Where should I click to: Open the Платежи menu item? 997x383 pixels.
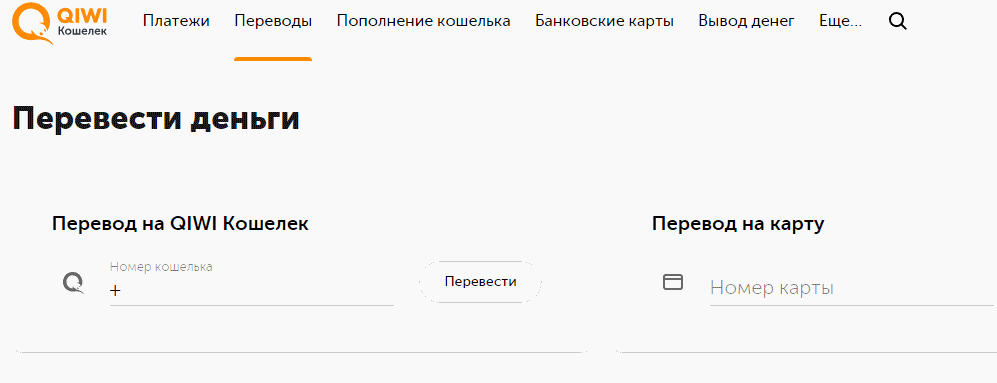tap(176, 21)
